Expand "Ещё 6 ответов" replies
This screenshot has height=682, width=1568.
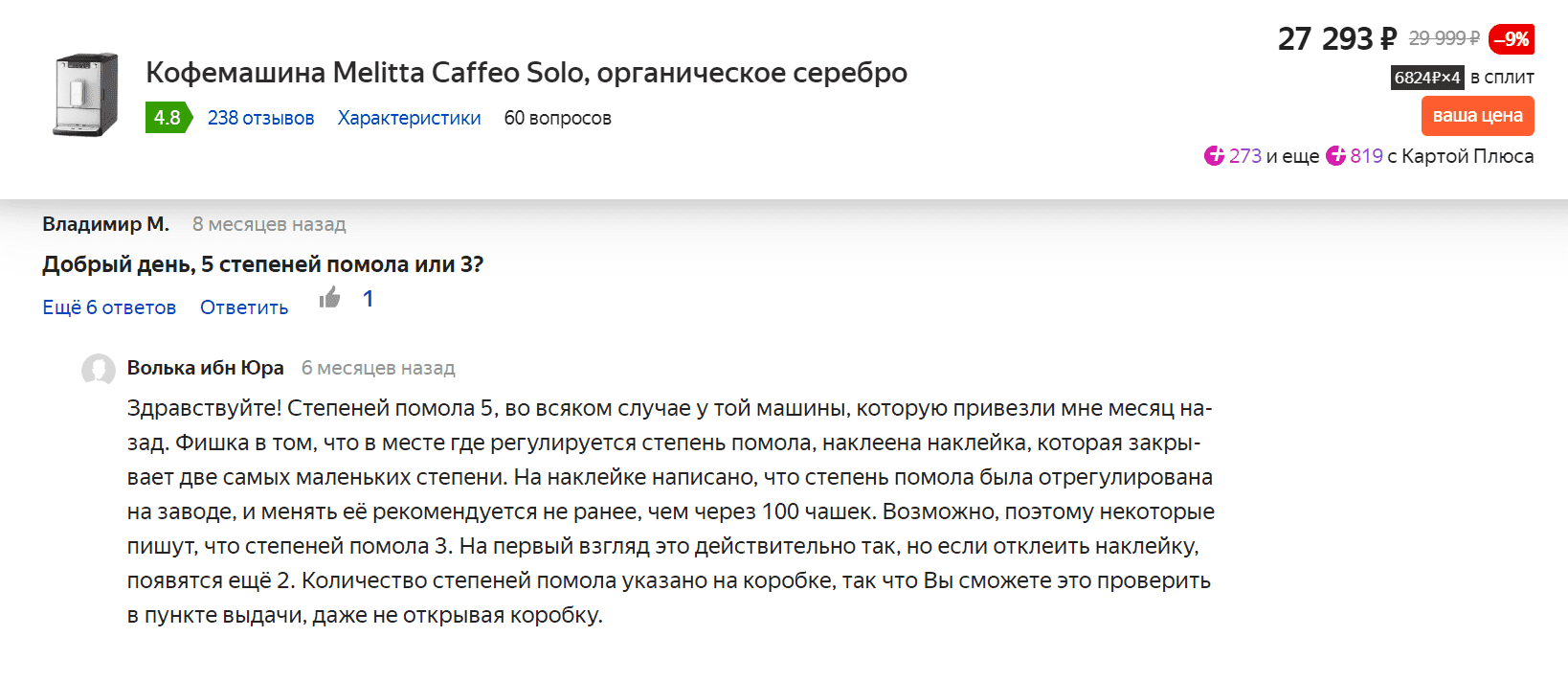click(x=109, y=307)
